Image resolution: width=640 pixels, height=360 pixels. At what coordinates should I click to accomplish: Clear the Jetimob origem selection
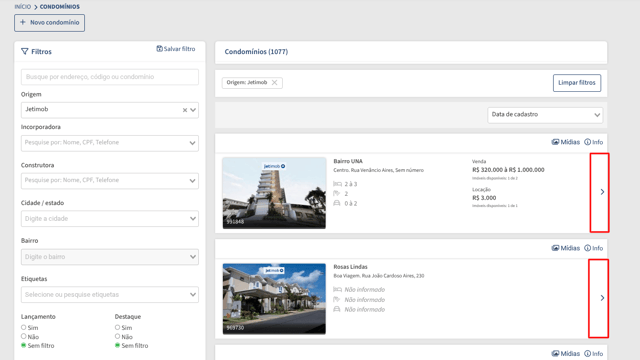185,110
